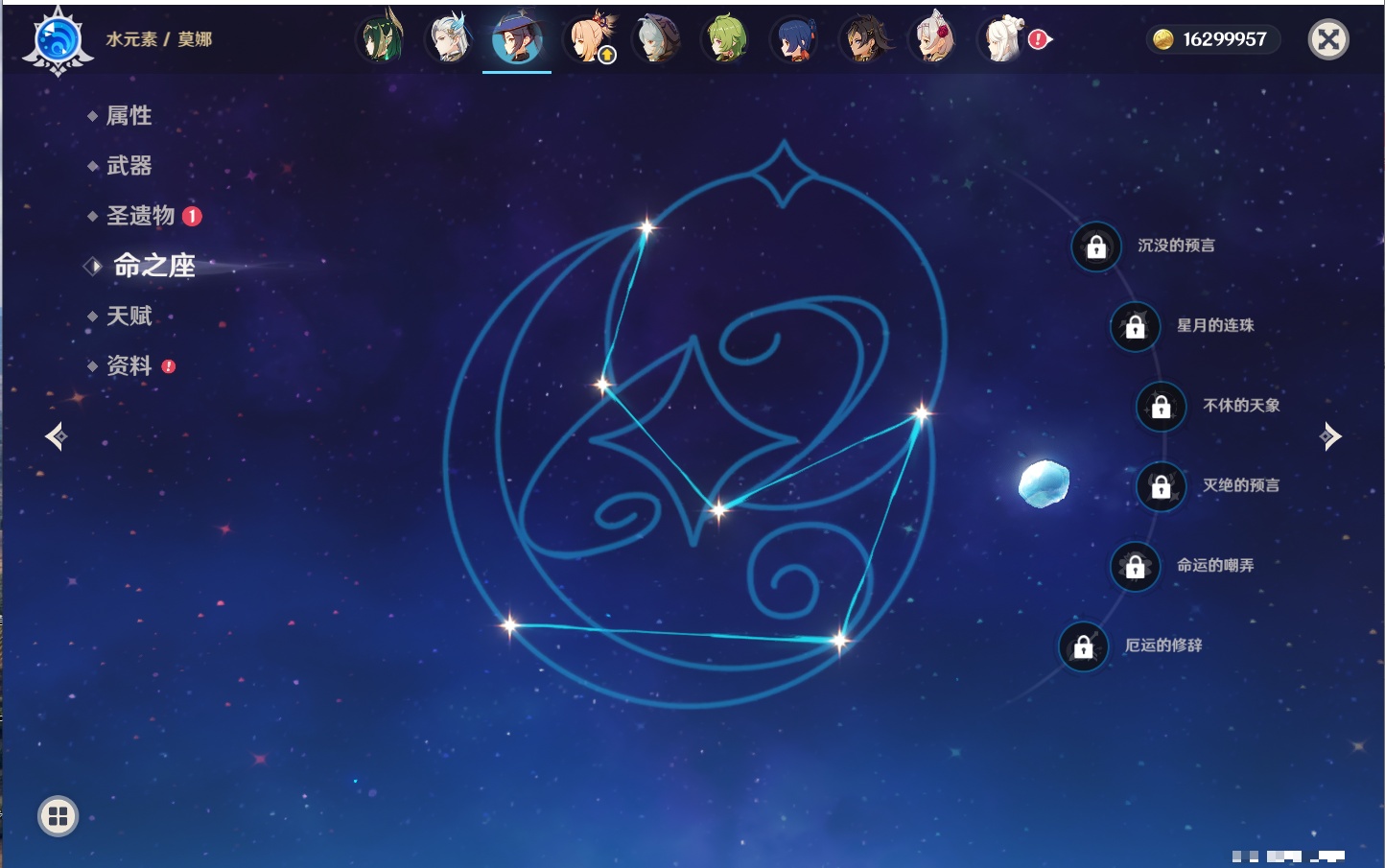Image resolution: width=1385 pixels, height=868 pixels.
Task: Click the 灭绝的预言 constellation label
Action: click(1241, 485)
